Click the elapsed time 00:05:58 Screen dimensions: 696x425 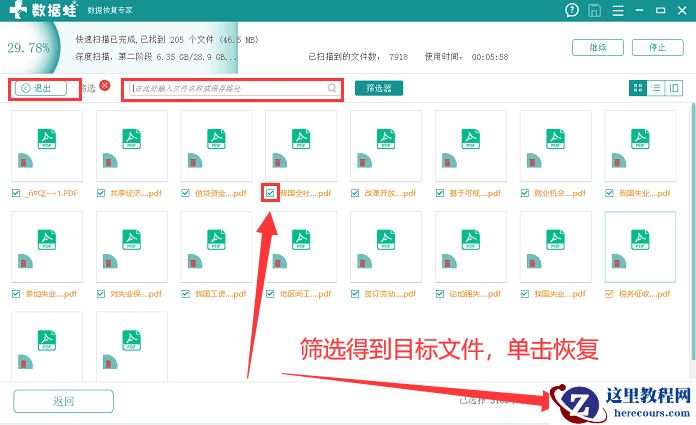[x=490, y=57]
